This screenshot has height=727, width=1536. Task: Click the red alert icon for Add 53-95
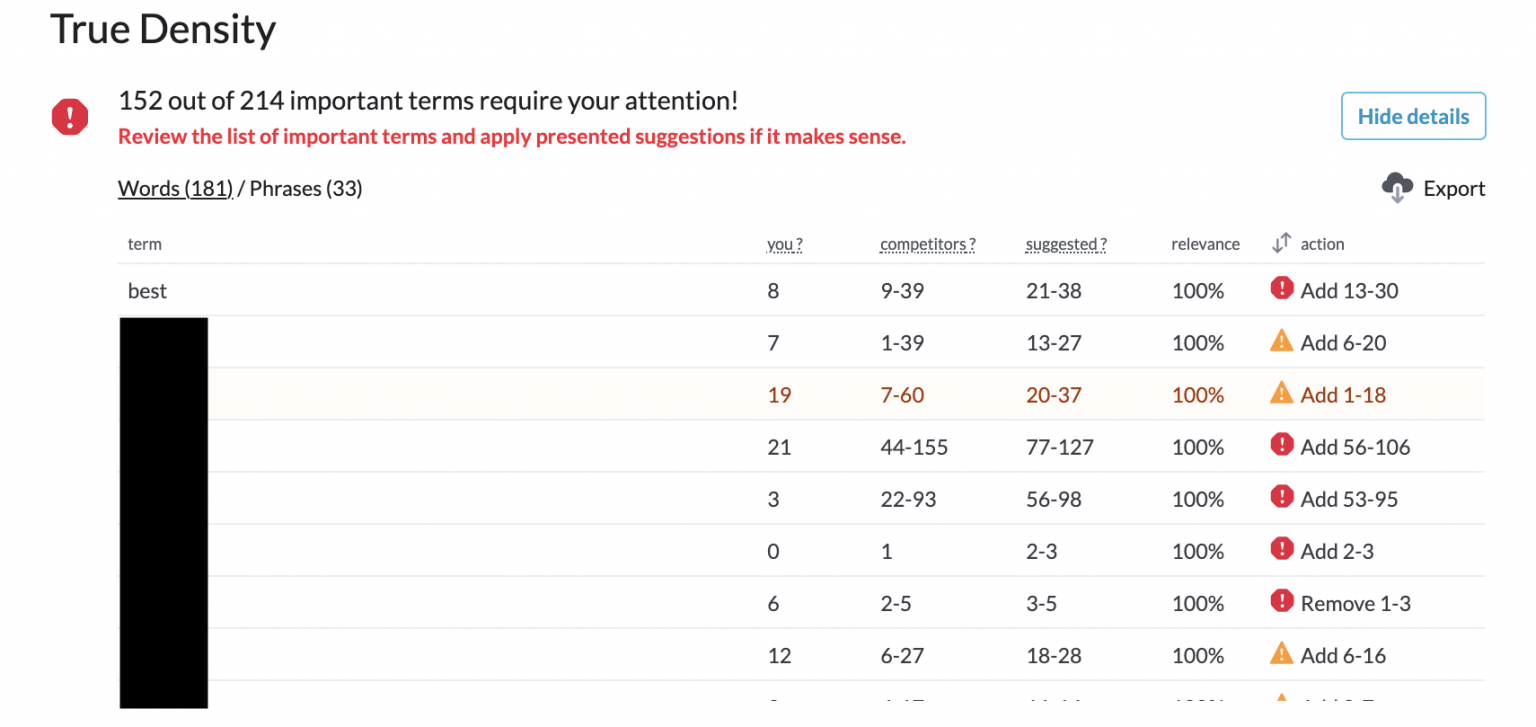(x=1282, y=497)
